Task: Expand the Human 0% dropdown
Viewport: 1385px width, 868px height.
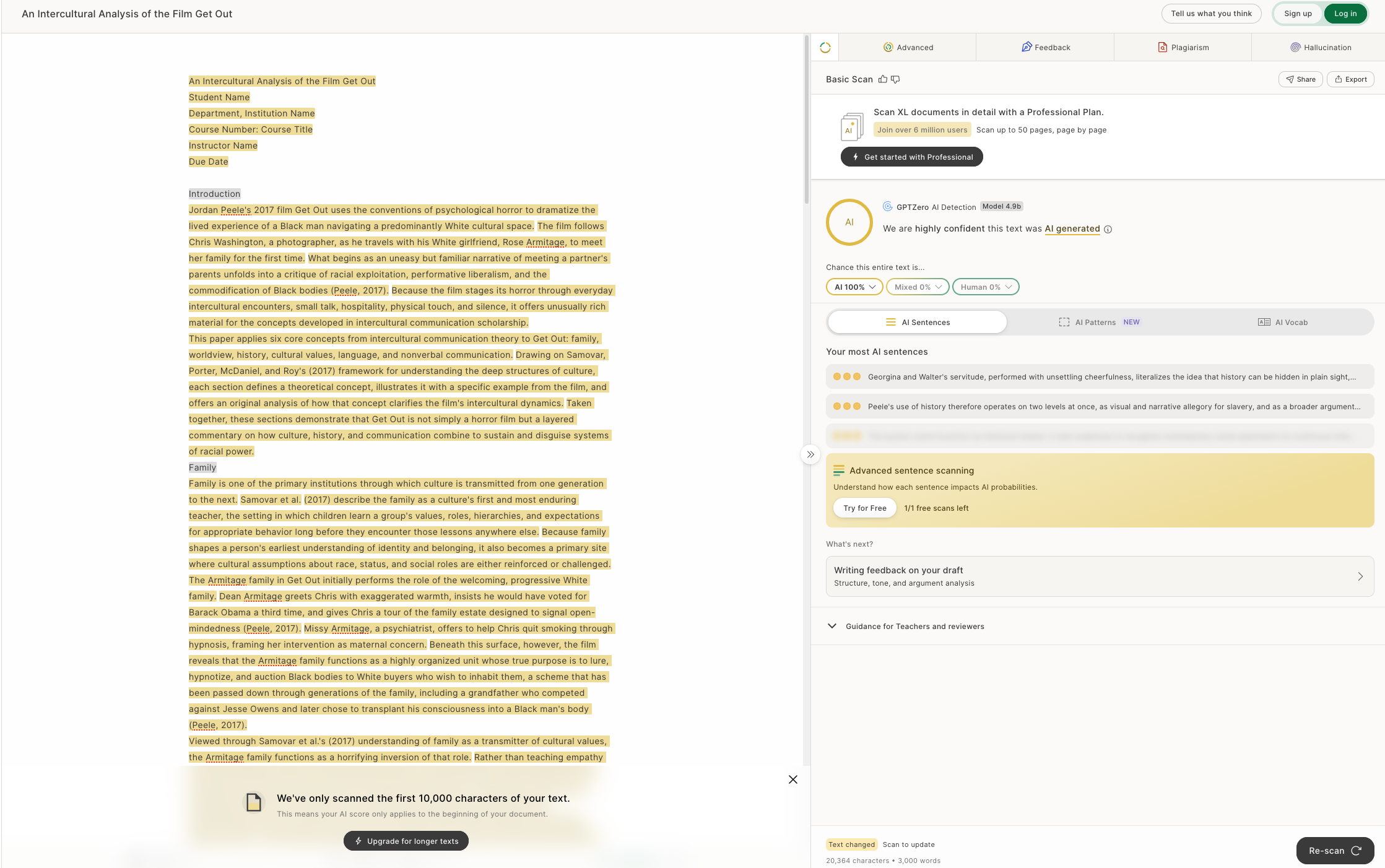Action: pos(986,287)
